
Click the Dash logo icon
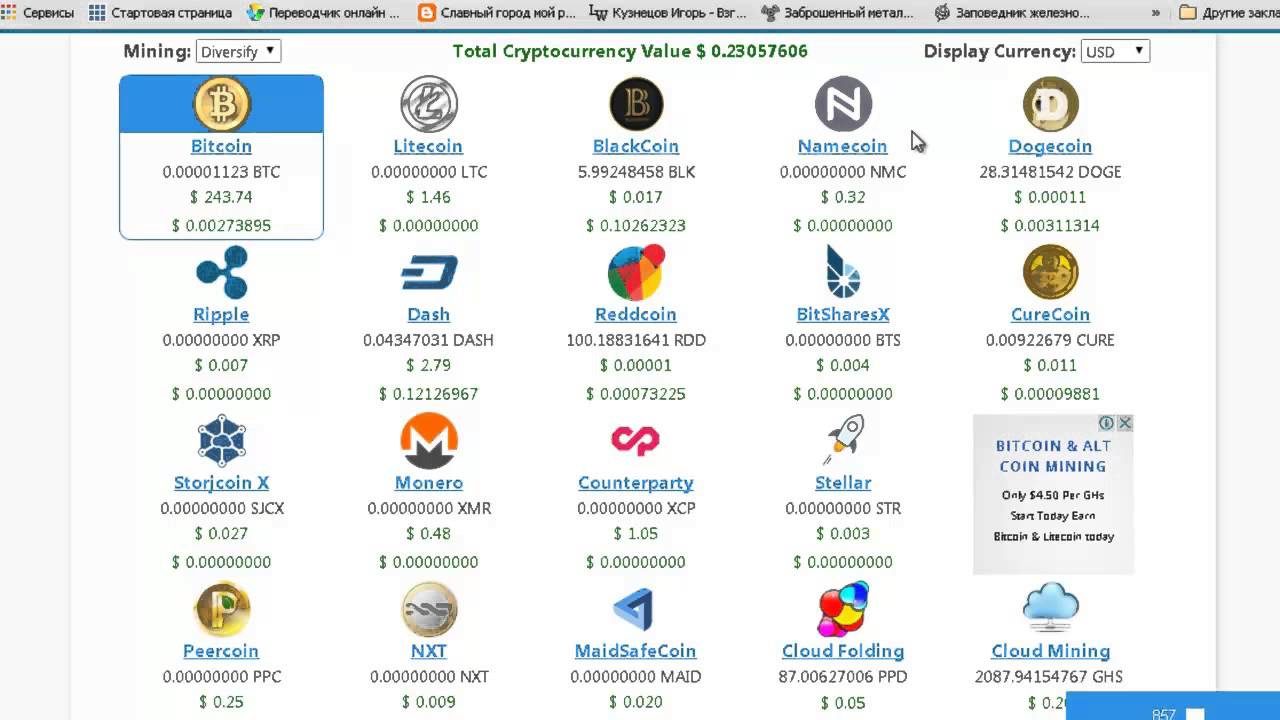pyautogui.click(x=428, y=272)
